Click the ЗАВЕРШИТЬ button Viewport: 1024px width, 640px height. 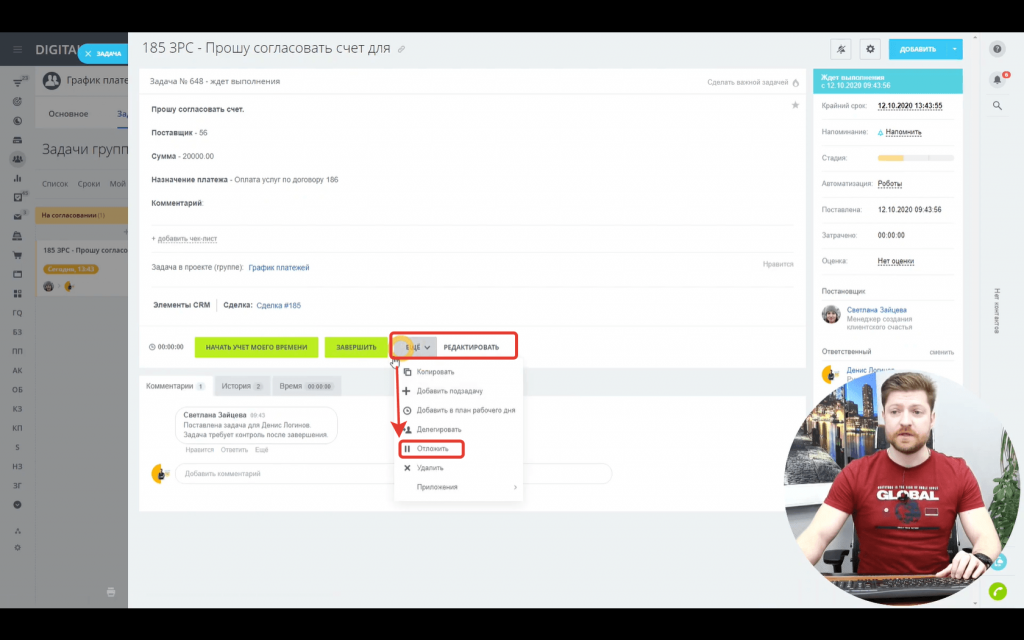356,347
